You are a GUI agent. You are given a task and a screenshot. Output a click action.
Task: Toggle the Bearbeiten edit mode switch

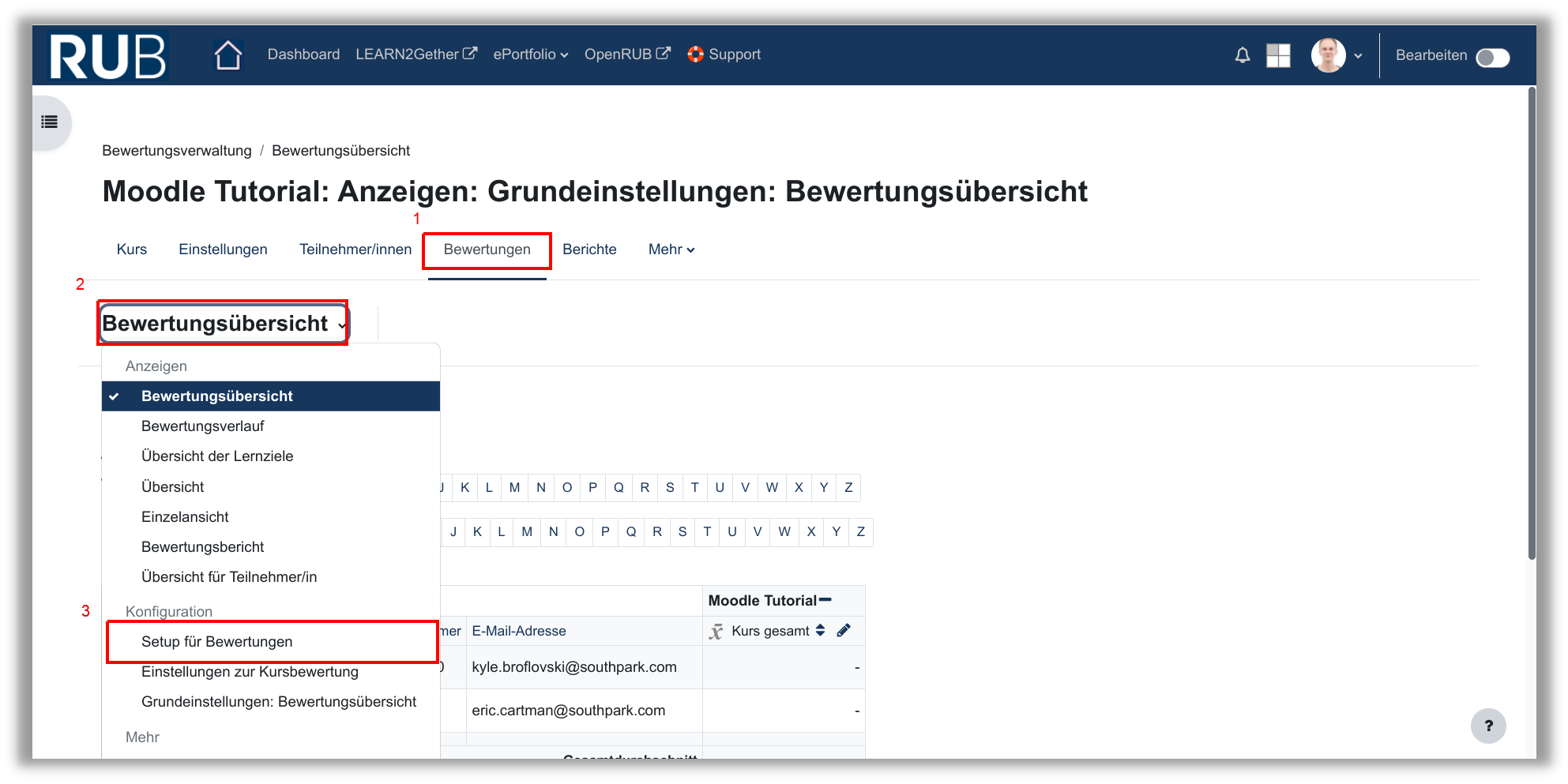point(1492,58)
